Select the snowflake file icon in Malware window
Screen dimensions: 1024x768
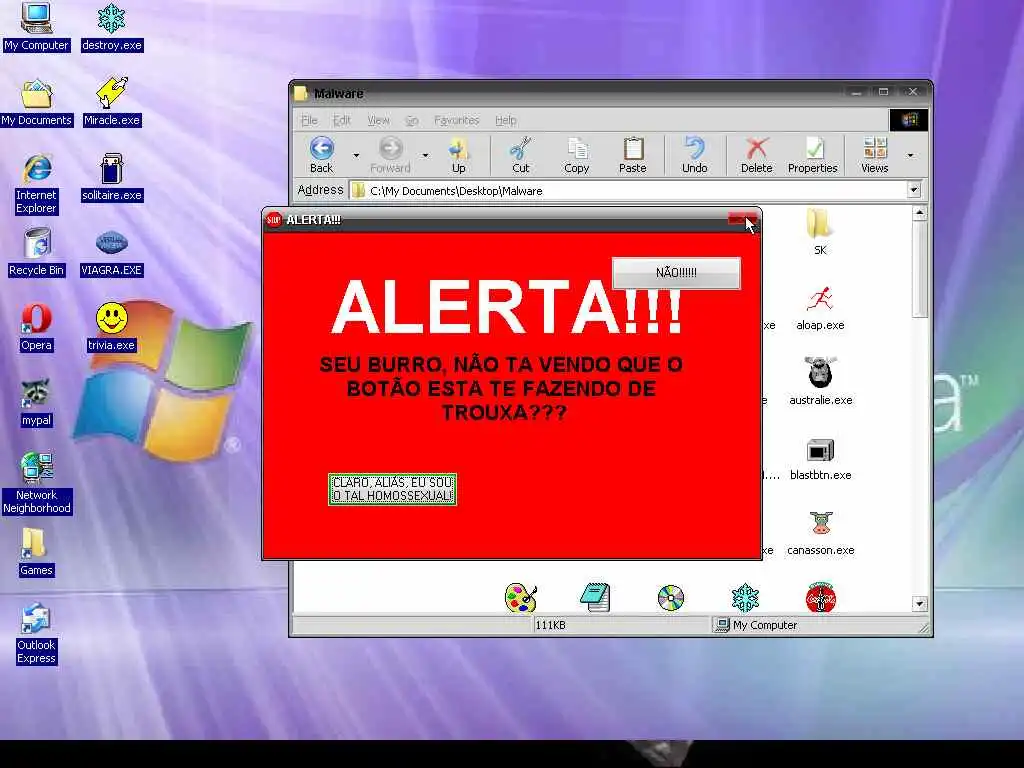pyautogui.click(x=745, y=598)
